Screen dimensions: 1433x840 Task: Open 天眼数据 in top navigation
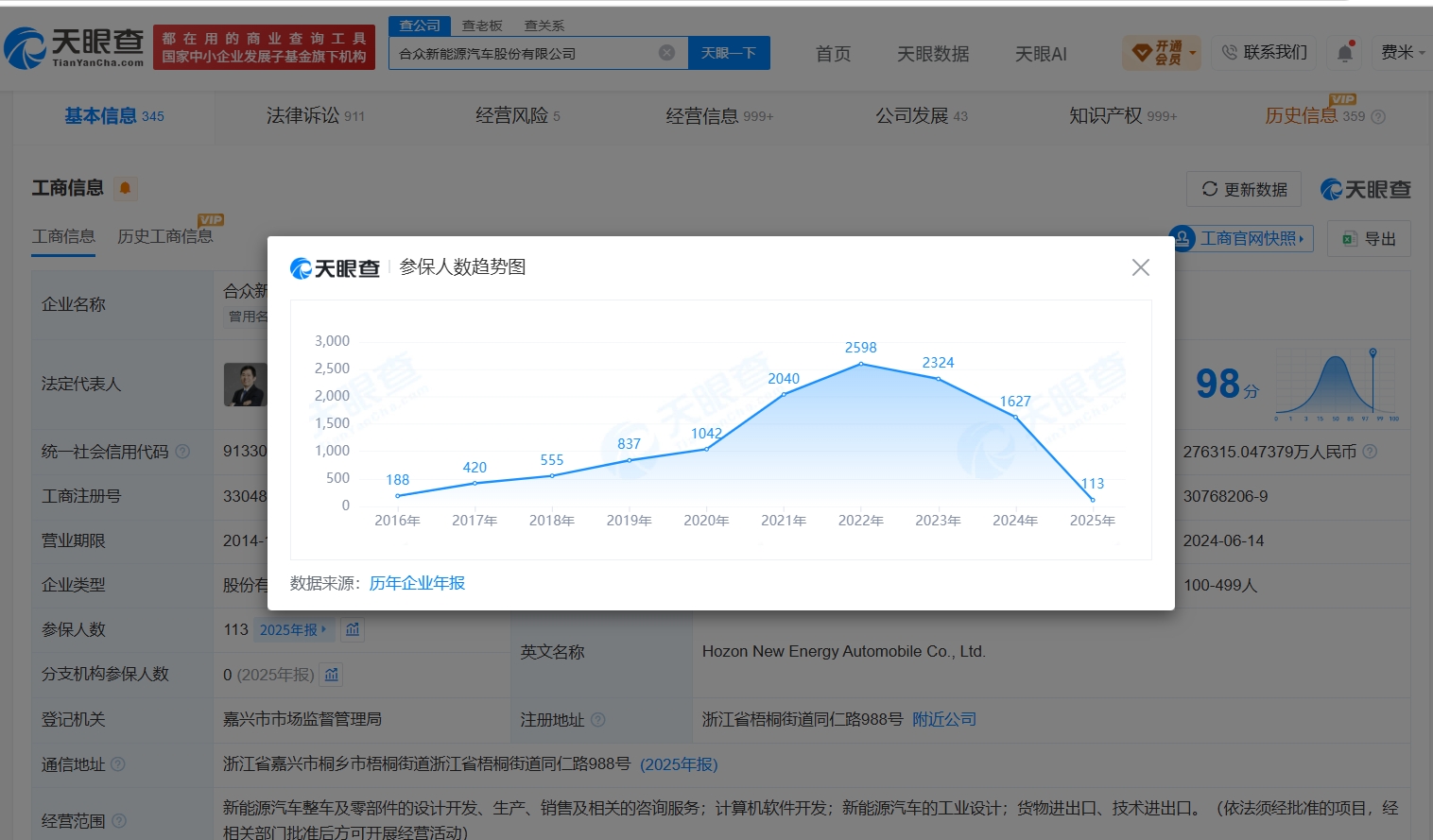[x=933, y=54]
